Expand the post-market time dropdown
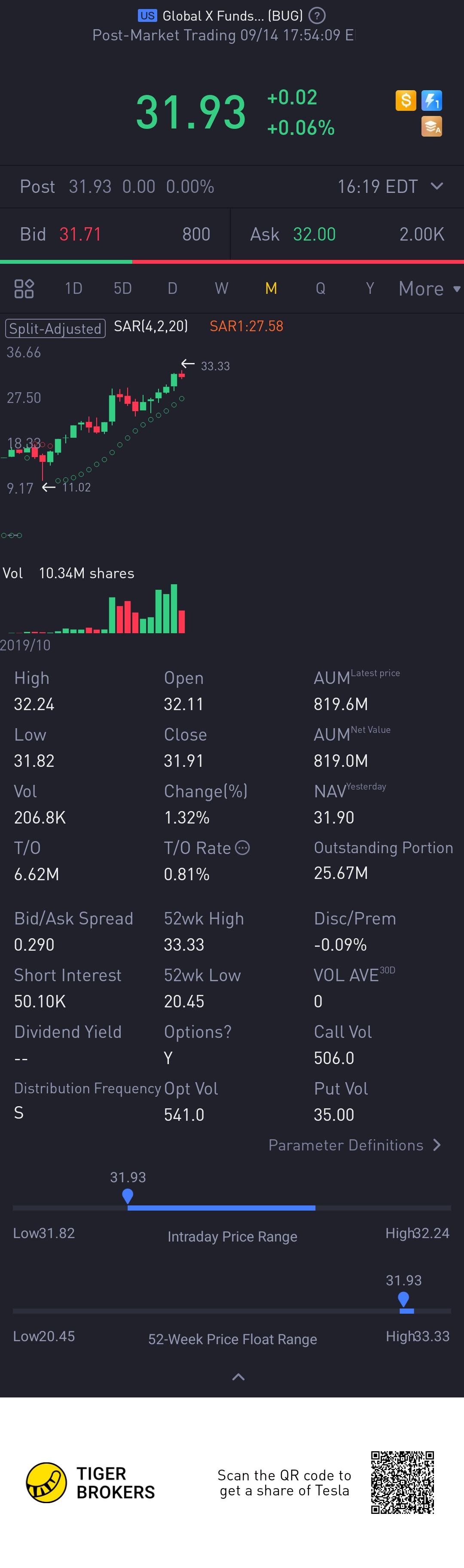 click(437, 186)
